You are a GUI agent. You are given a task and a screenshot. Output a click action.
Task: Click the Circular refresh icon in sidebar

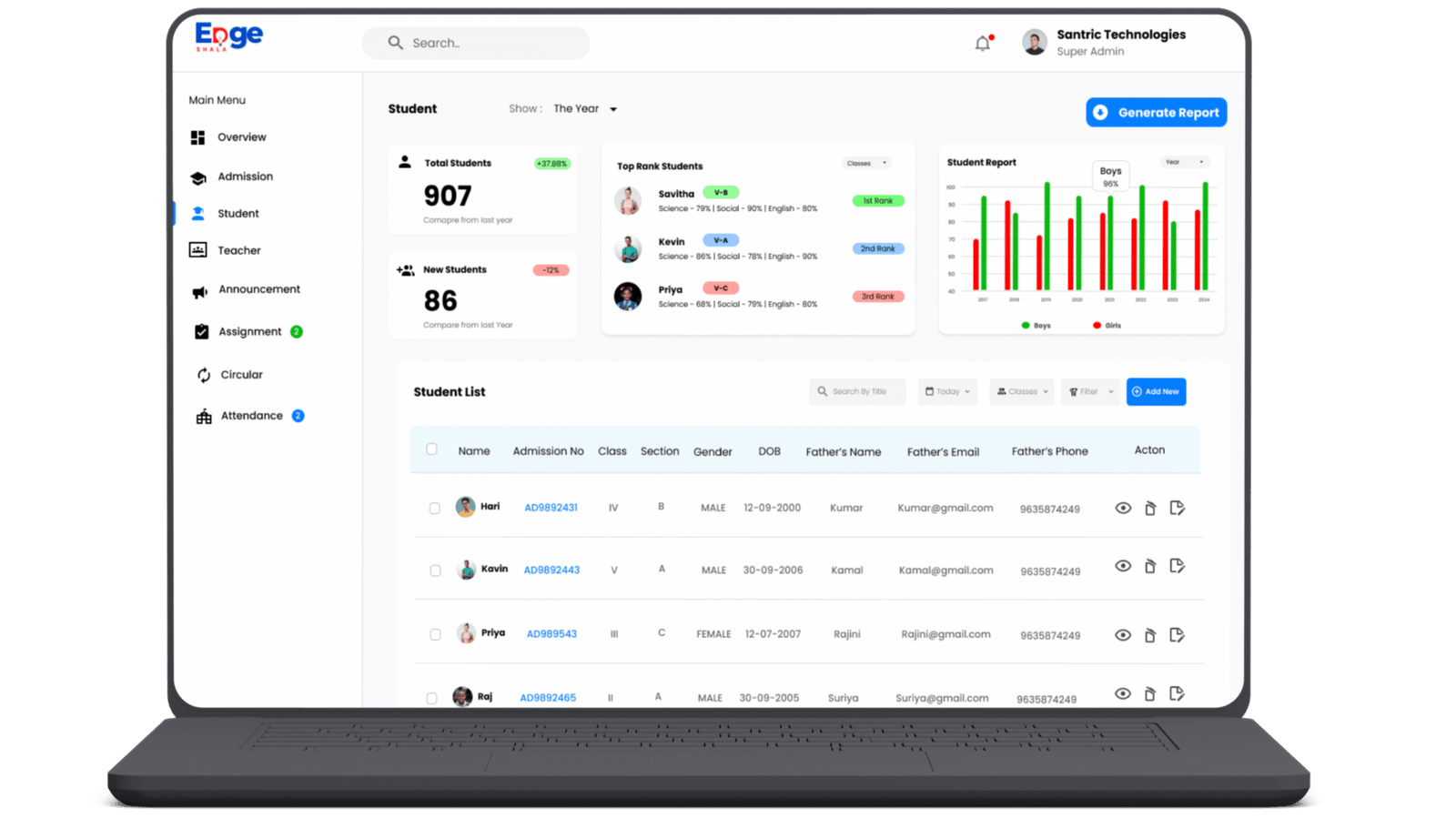(204, 375)
